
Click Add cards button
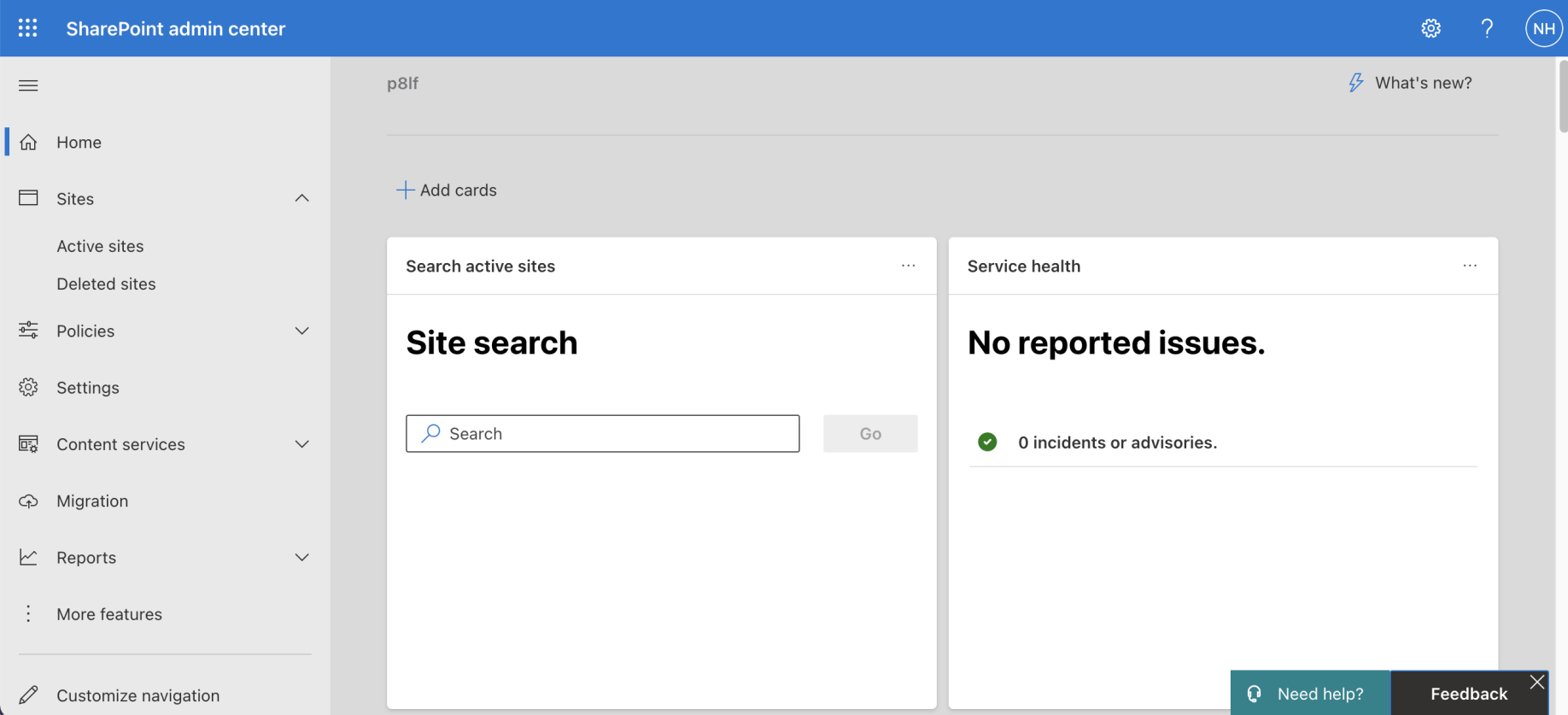[447, 190]
